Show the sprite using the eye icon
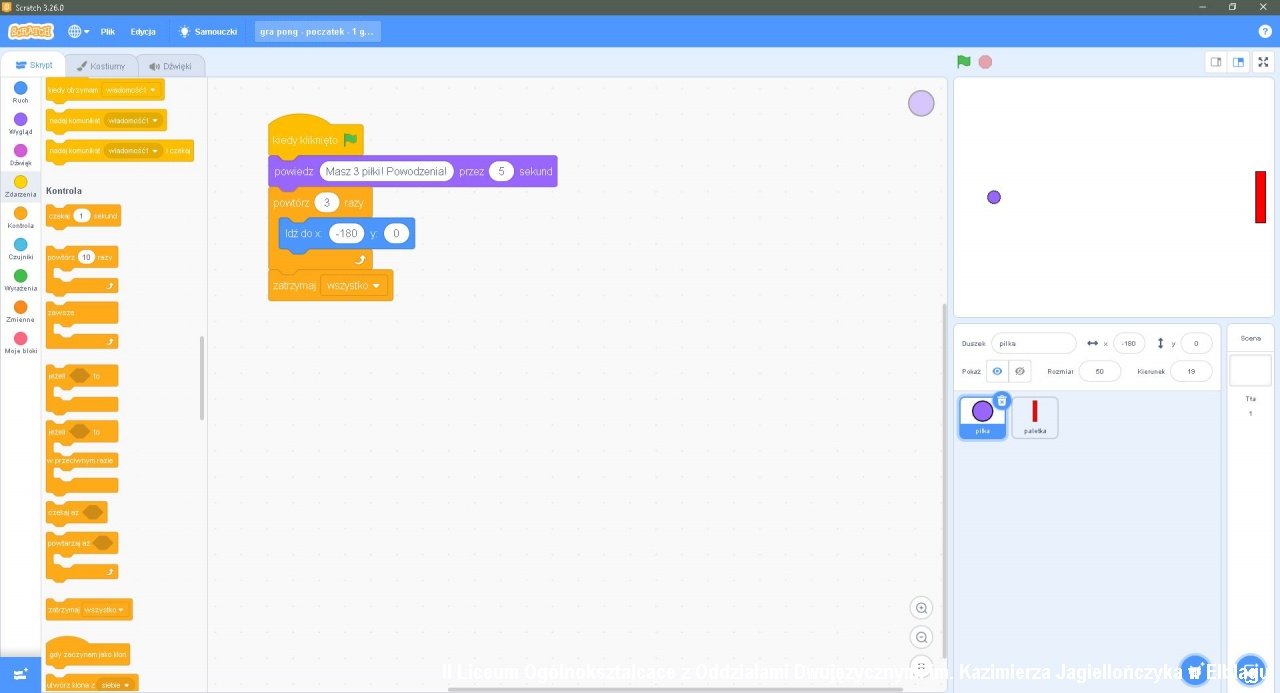Image resolution: width=1280 pixels, height=693 pixels. (x=997, y=371)
